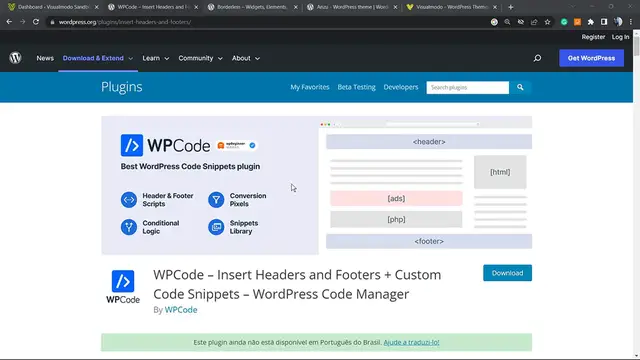Expand the Learn menu chevron
This screenshot has width=640, height=360.
[167, 59]
